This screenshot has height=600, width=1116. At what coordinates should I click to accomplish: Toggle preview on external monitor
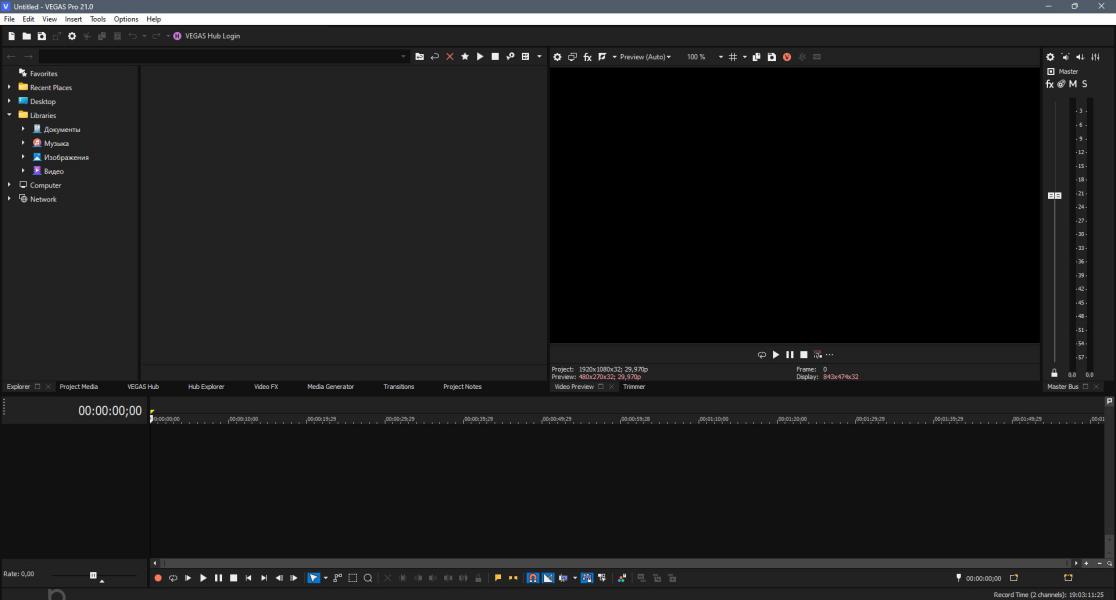(x=572, y=57)
